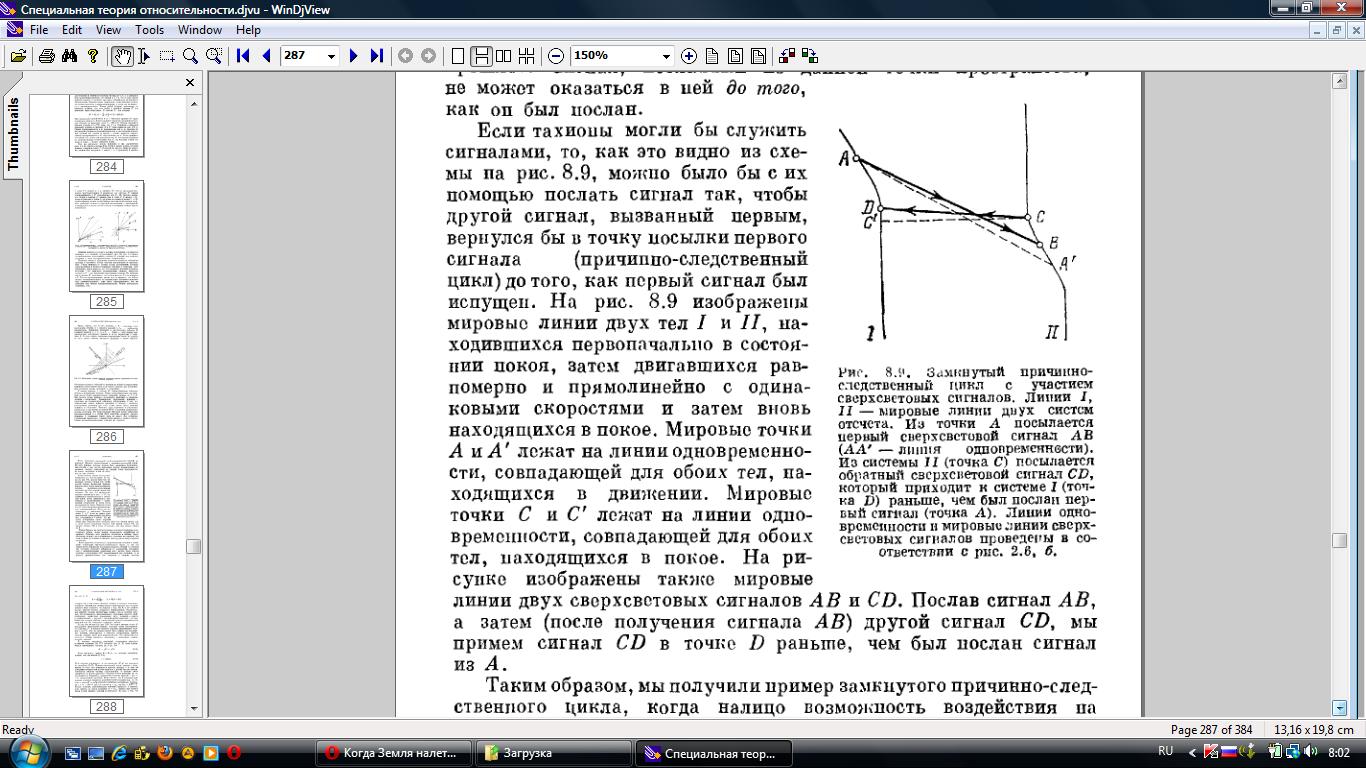Switch to single page layout
The height and width of the screenshot is (768, 1366).
pyautogui.click(x=458, y=56)
